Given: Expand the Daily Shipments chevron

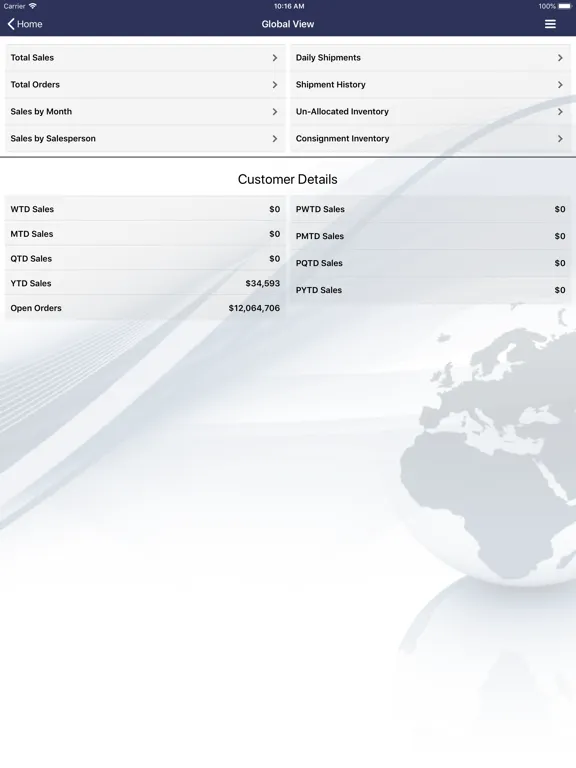Looking at the screenshot, I should [x=560, y=58].
